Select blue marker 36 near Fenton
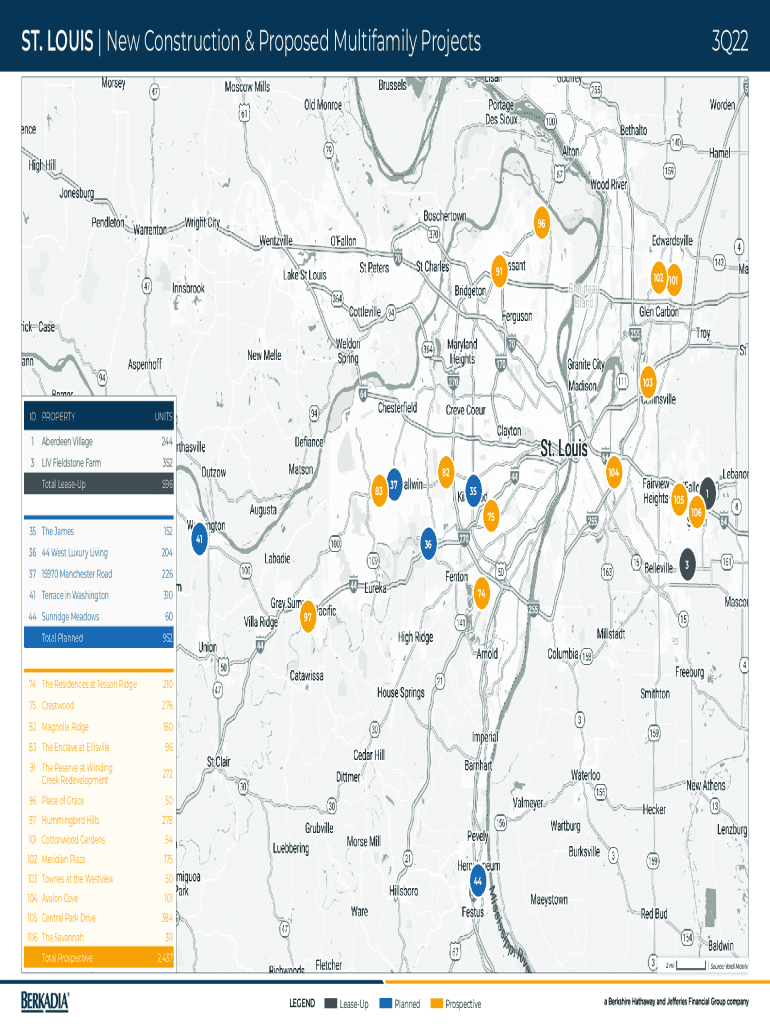 (428, 545)
